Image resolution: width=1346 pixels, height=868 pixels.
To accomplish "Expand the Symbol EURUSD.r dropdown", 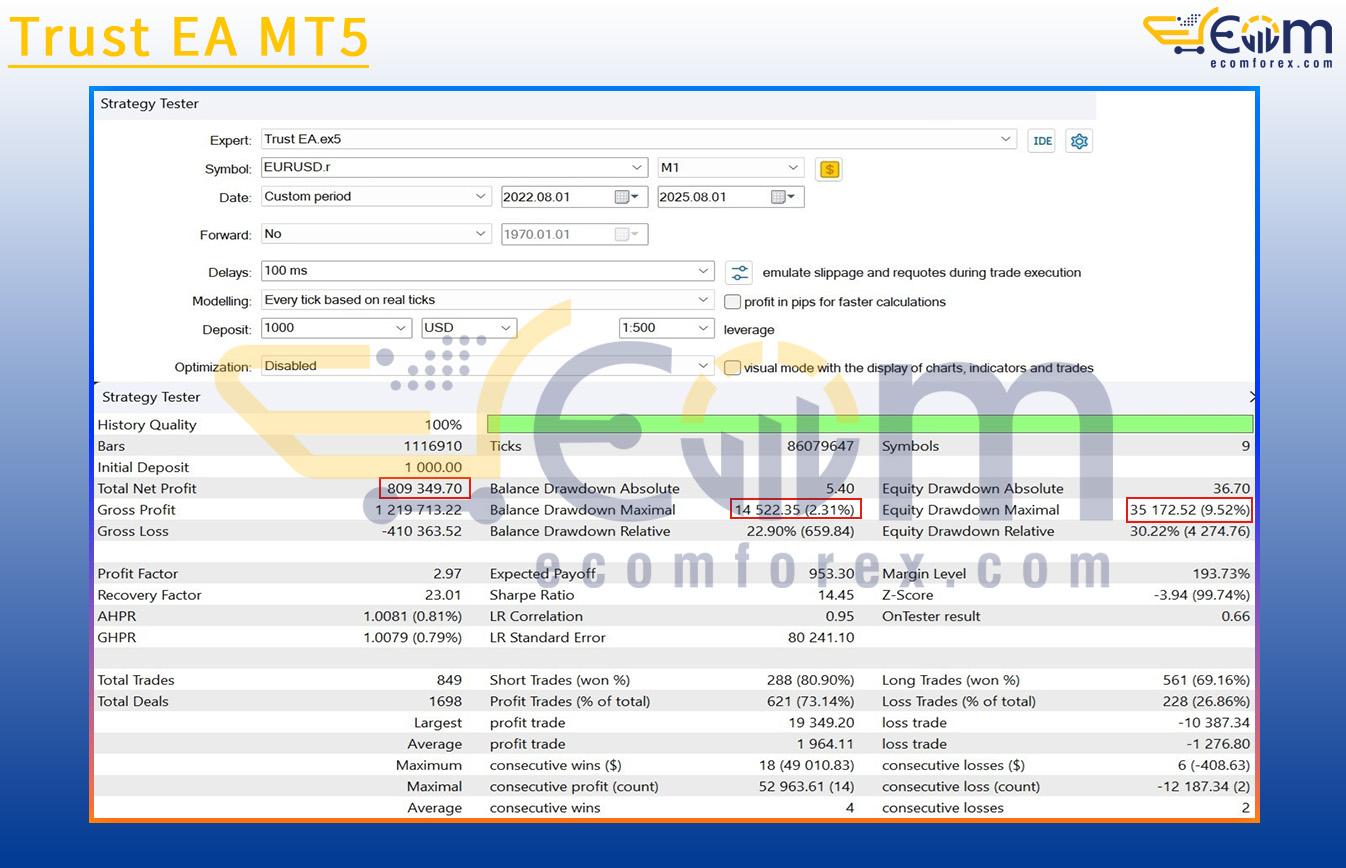I will [x=637, y=168].
